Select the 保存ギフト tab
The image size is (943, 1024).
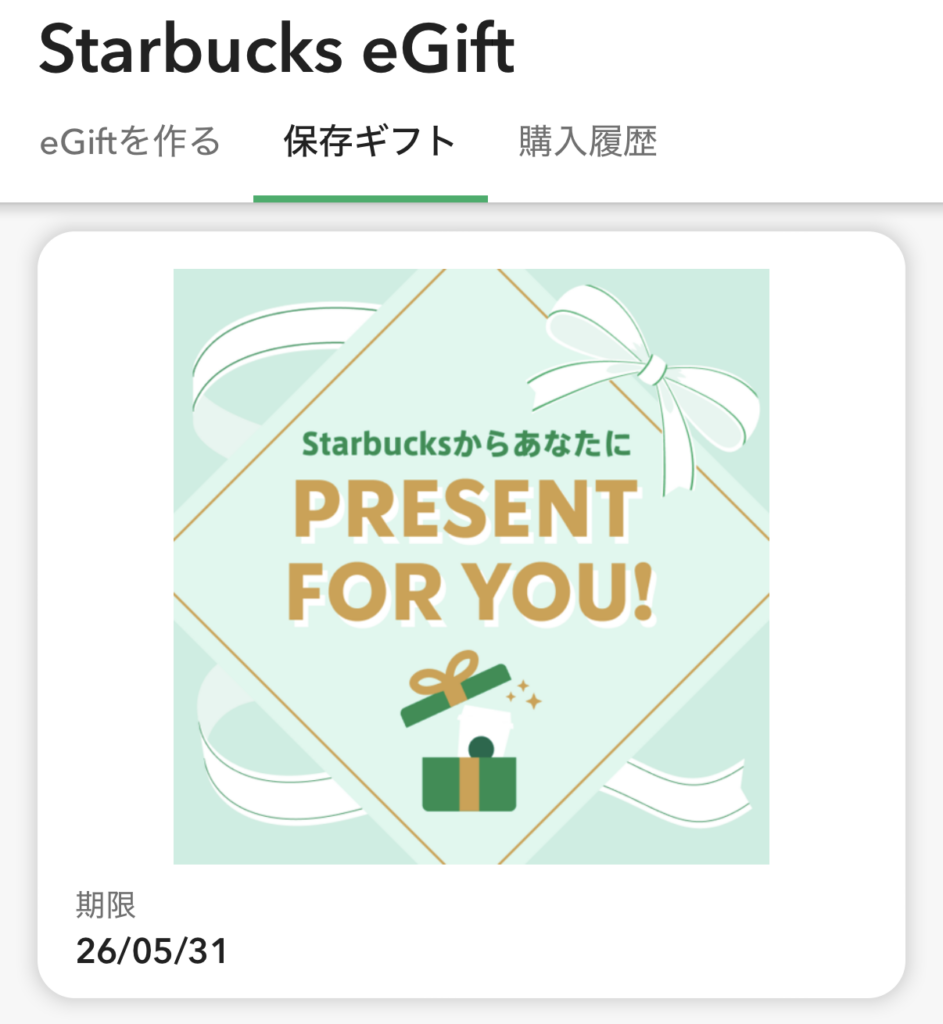(x=370, y=142)
